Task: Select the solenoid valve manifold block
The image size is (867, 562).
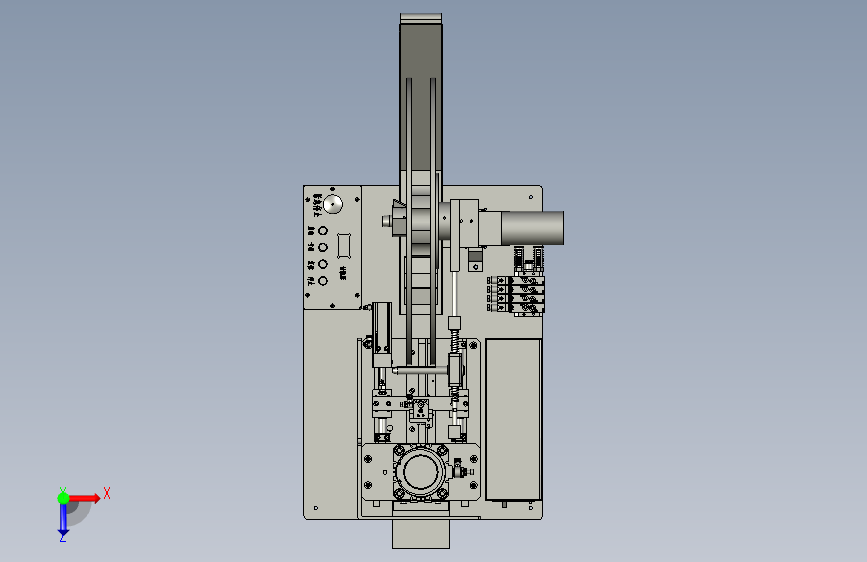Action: [x=516, y=295]
